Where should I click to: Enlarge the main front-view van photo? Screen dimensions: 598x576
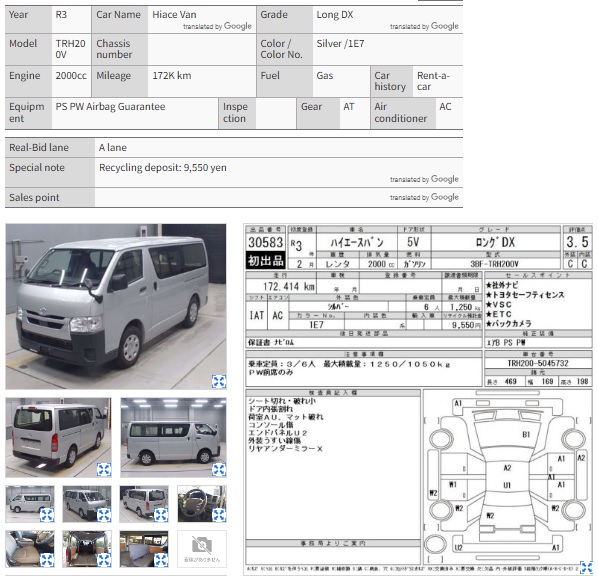[116, 306]
